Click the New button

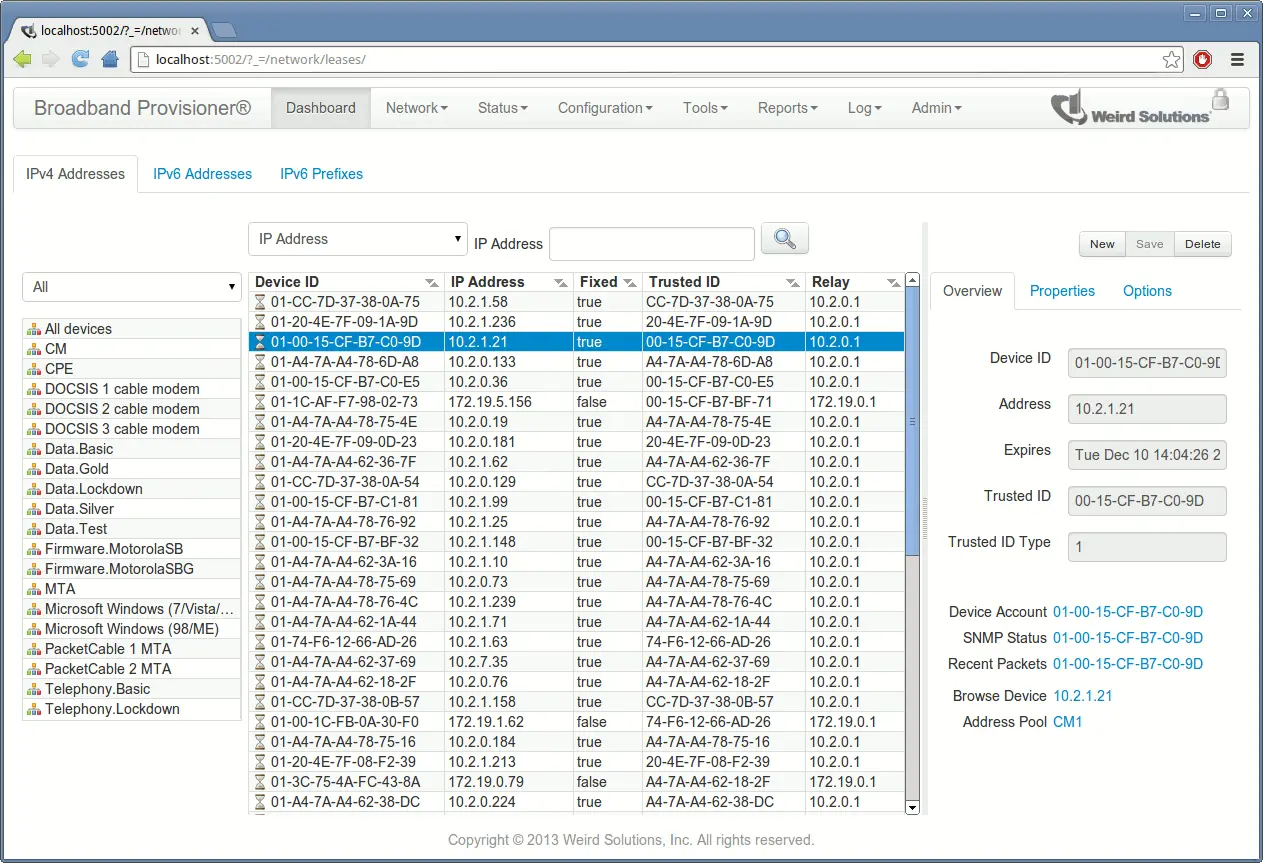(x=1101, y=243)
